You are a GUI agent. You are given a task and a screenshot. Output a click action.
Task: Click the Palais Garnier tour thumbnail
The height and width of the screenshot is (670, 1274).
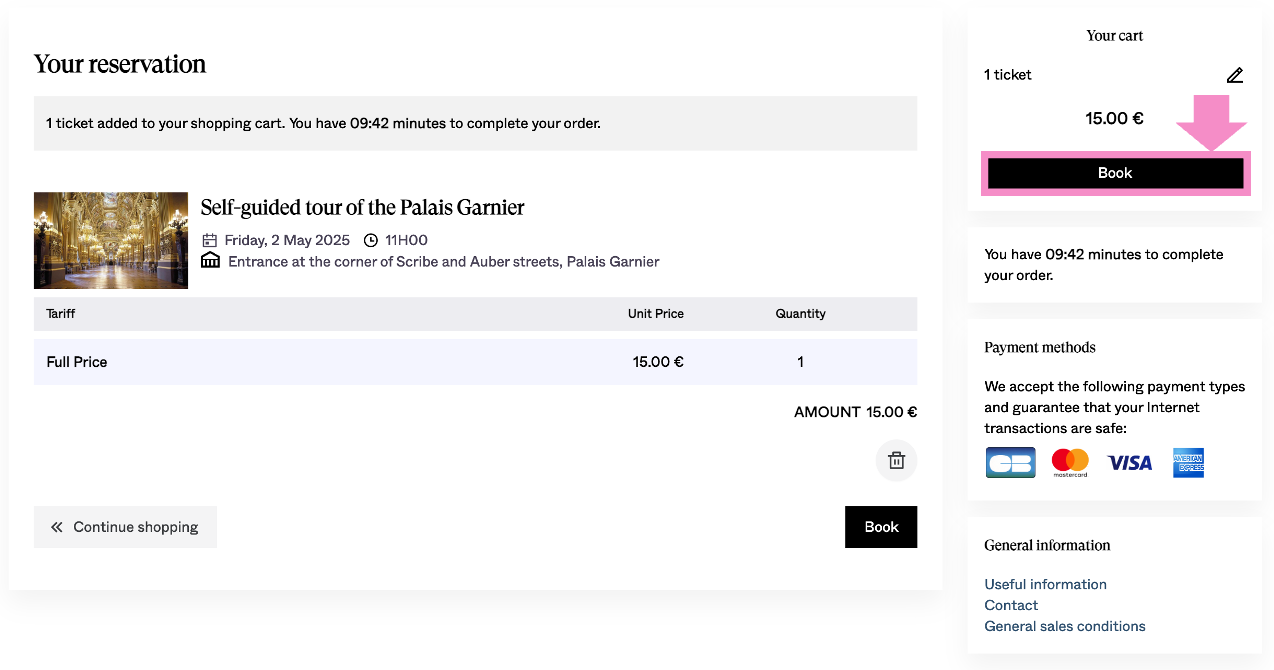[x=111, y=240]
